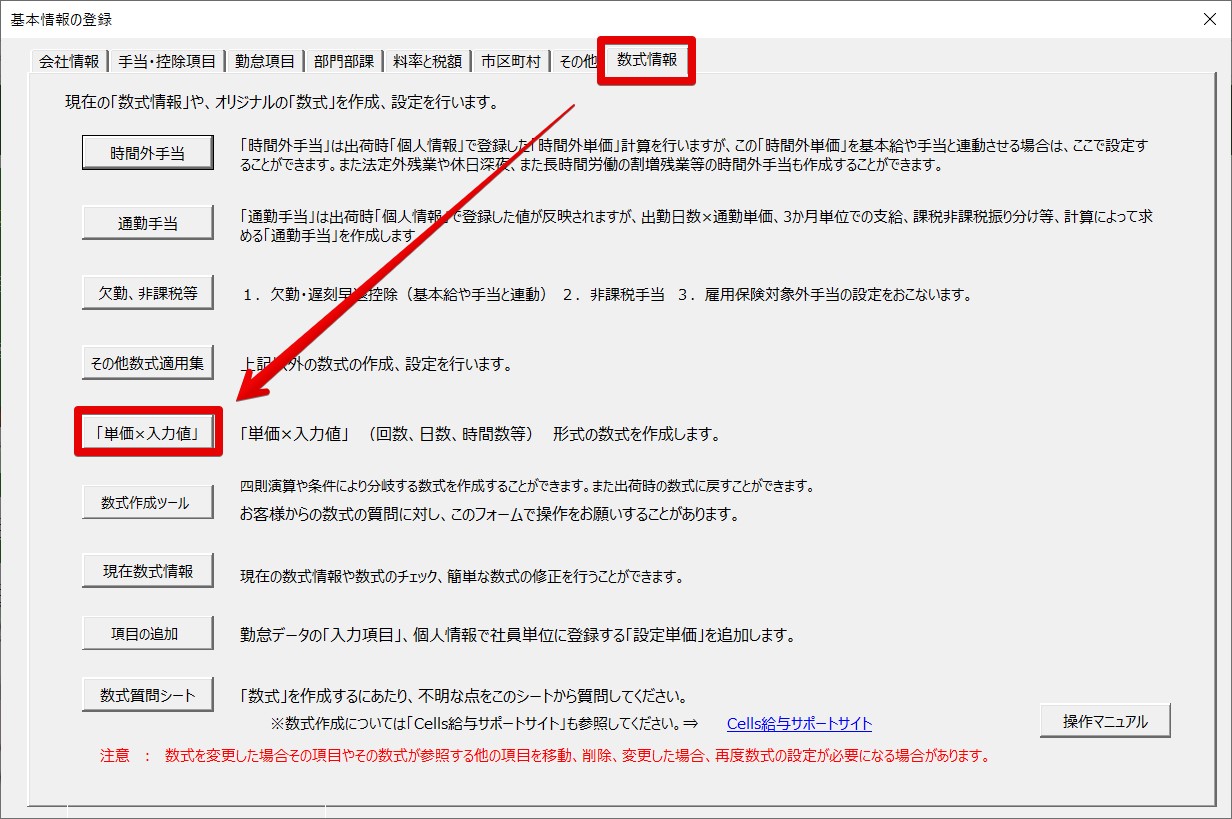The height and width of the screenshot is (819, 1232).
Task: Click the その他数式適用集 button
Action: coord(147,363)
